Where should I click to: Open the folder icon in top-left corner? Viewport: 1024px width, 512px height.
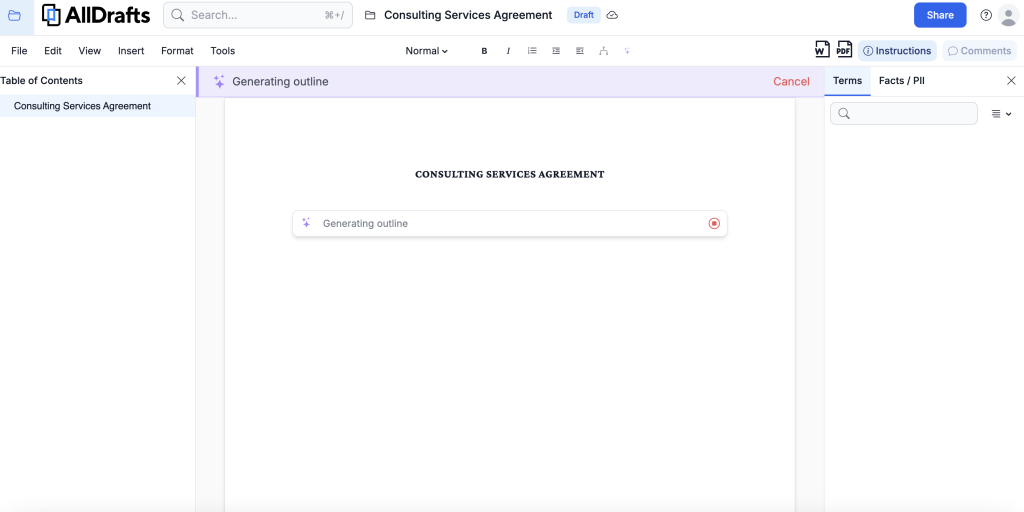click(x=14, y=15)
